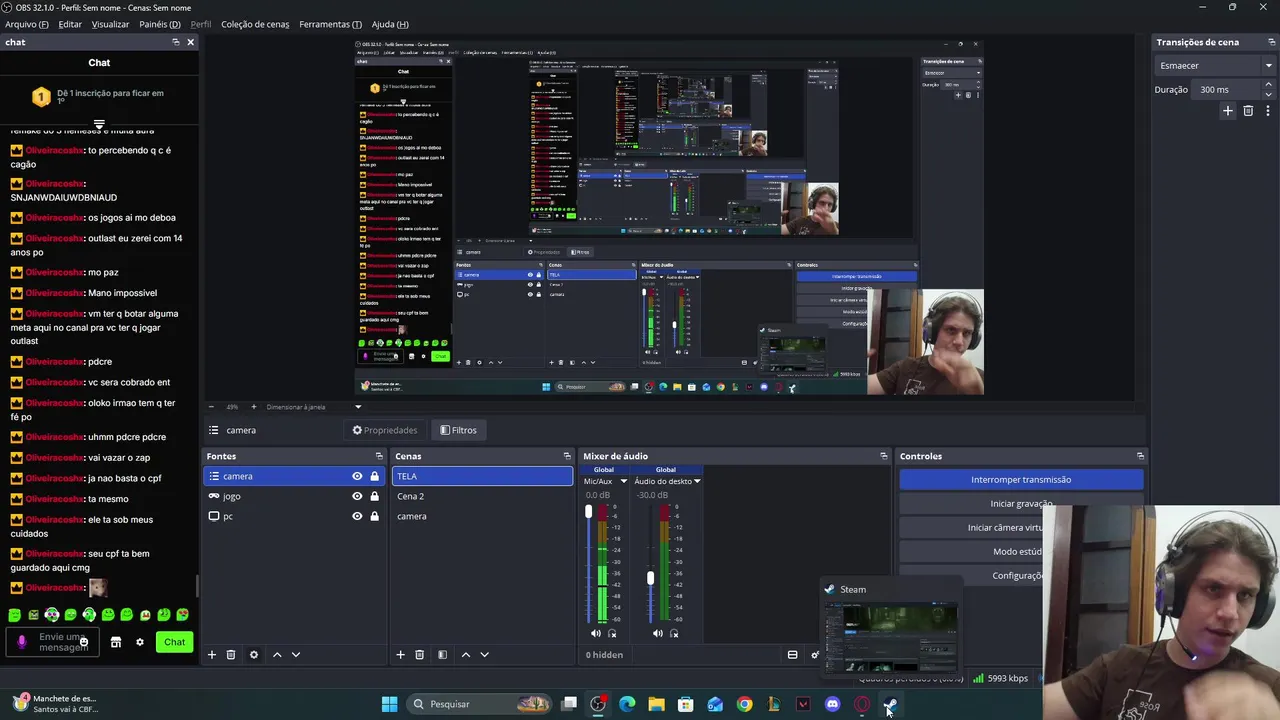Toggle desktop audio monitoring headphone icon
The height and width of the screenshot is (720, 1280).
pyautogui.click(x=673, y=633)
